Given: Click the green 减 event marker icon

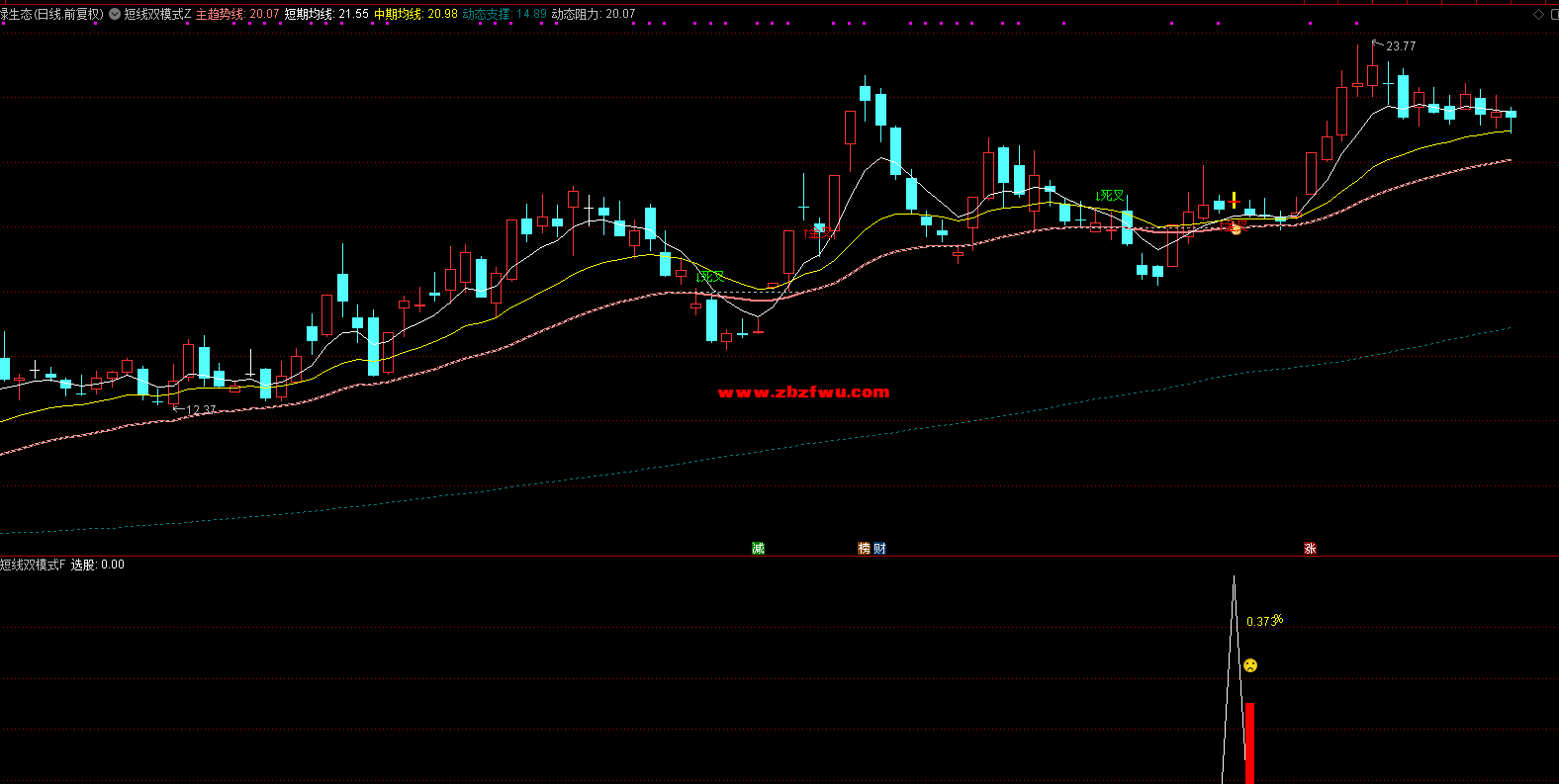Looking at the screenshot, I should [759, 549].
